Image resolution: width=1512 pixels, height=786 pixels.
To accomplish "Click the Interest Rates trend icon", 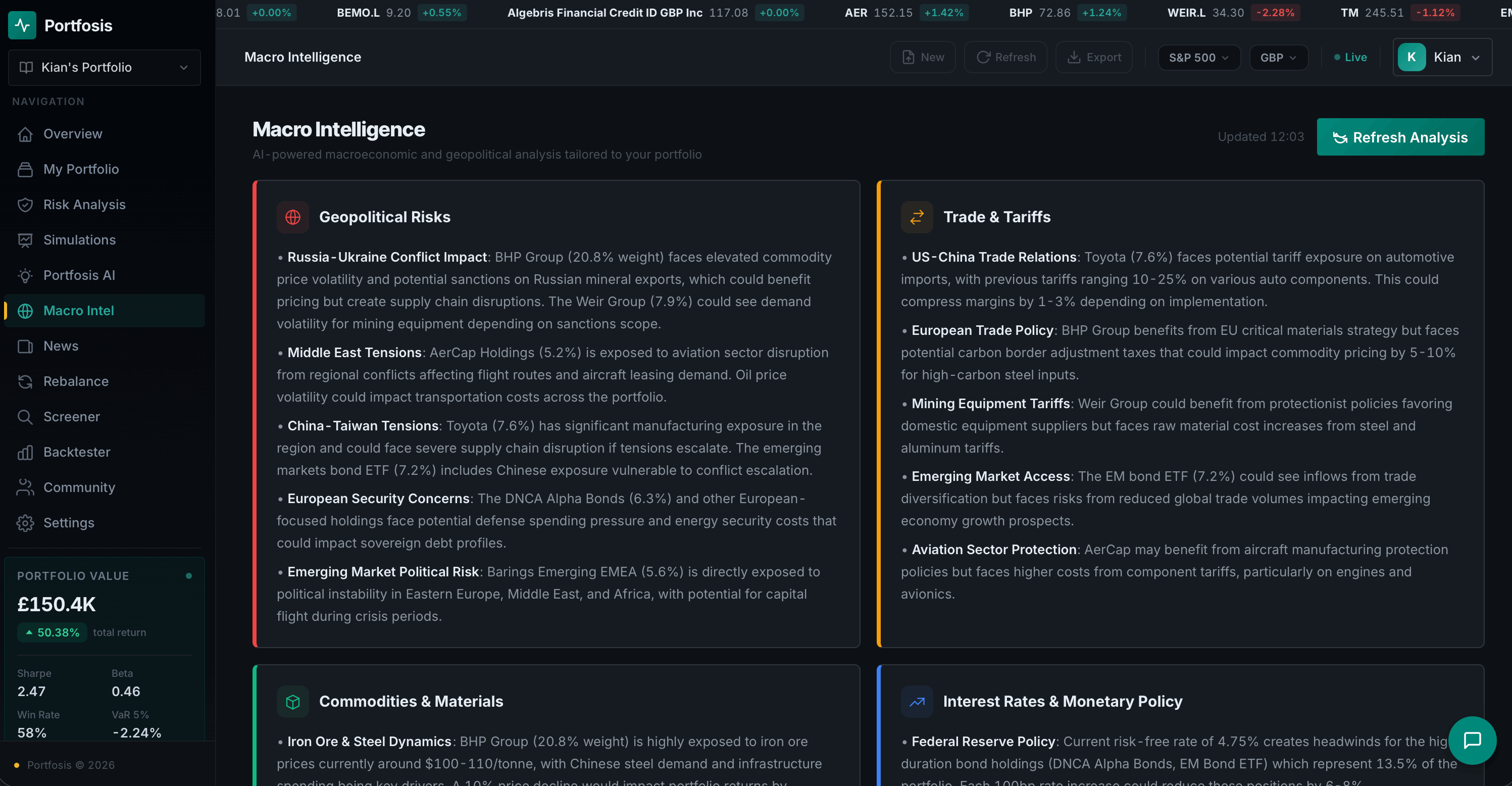I will (x=916, y=702).
